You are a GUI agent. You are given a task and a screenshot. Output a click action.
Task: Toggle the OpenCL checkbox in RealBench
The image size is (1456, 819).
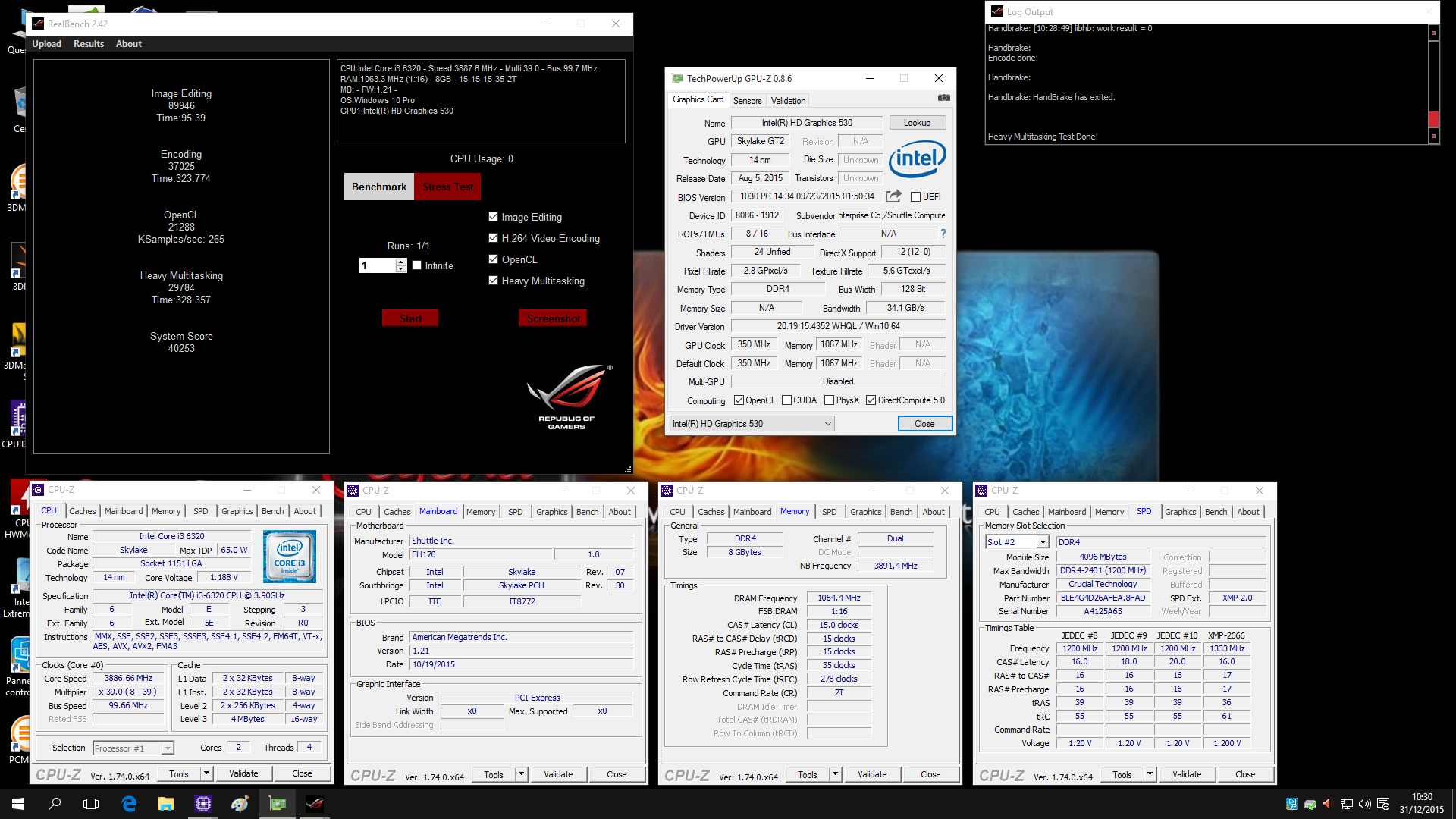click(494, 259)
